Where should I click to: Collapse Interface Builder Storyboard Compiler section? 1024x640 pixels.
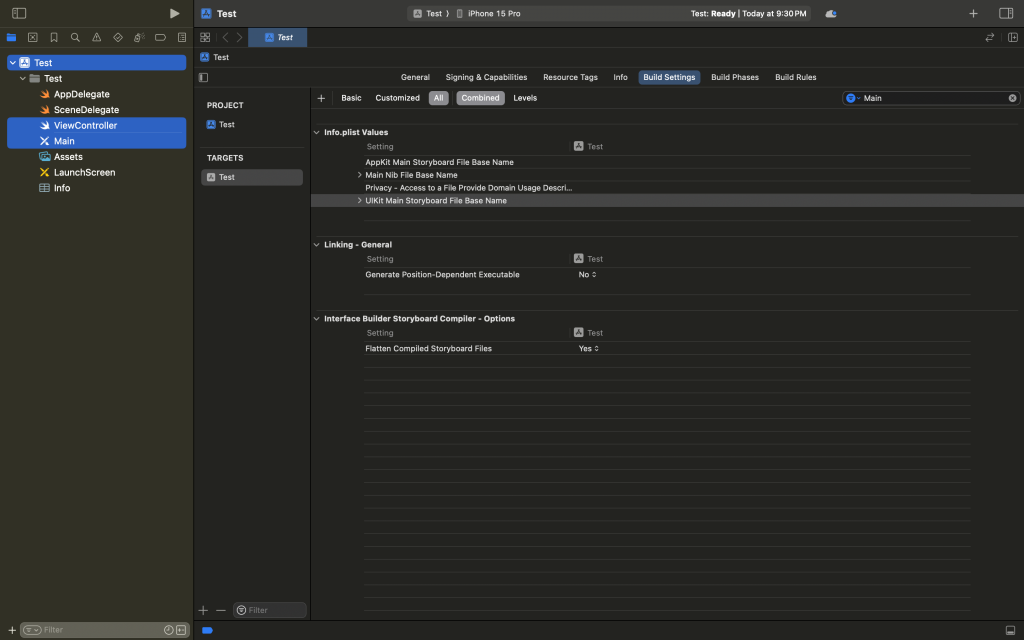point(317,319)
